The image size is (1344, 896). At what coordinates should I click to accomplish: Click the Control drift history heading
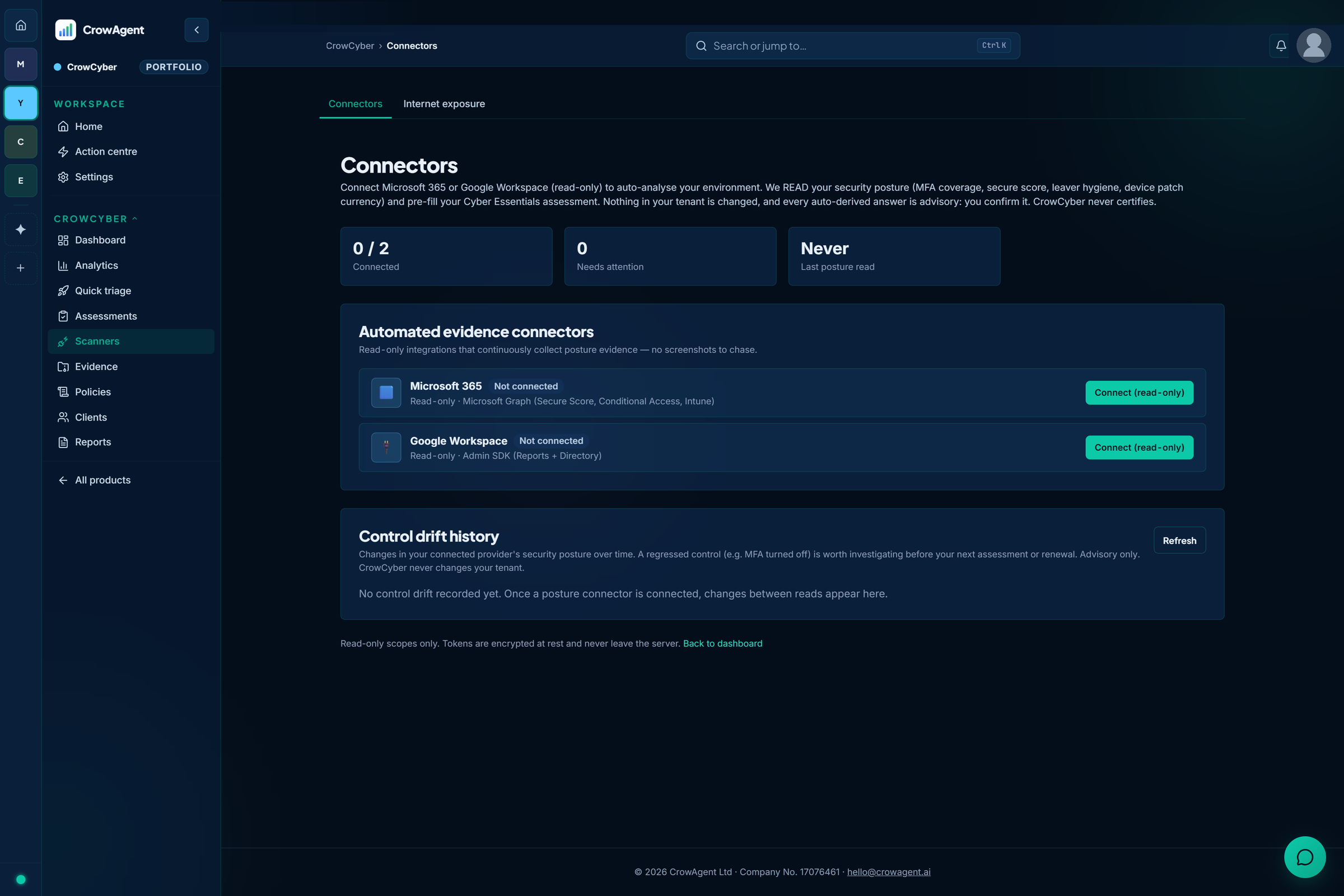(x=428, y=536)
